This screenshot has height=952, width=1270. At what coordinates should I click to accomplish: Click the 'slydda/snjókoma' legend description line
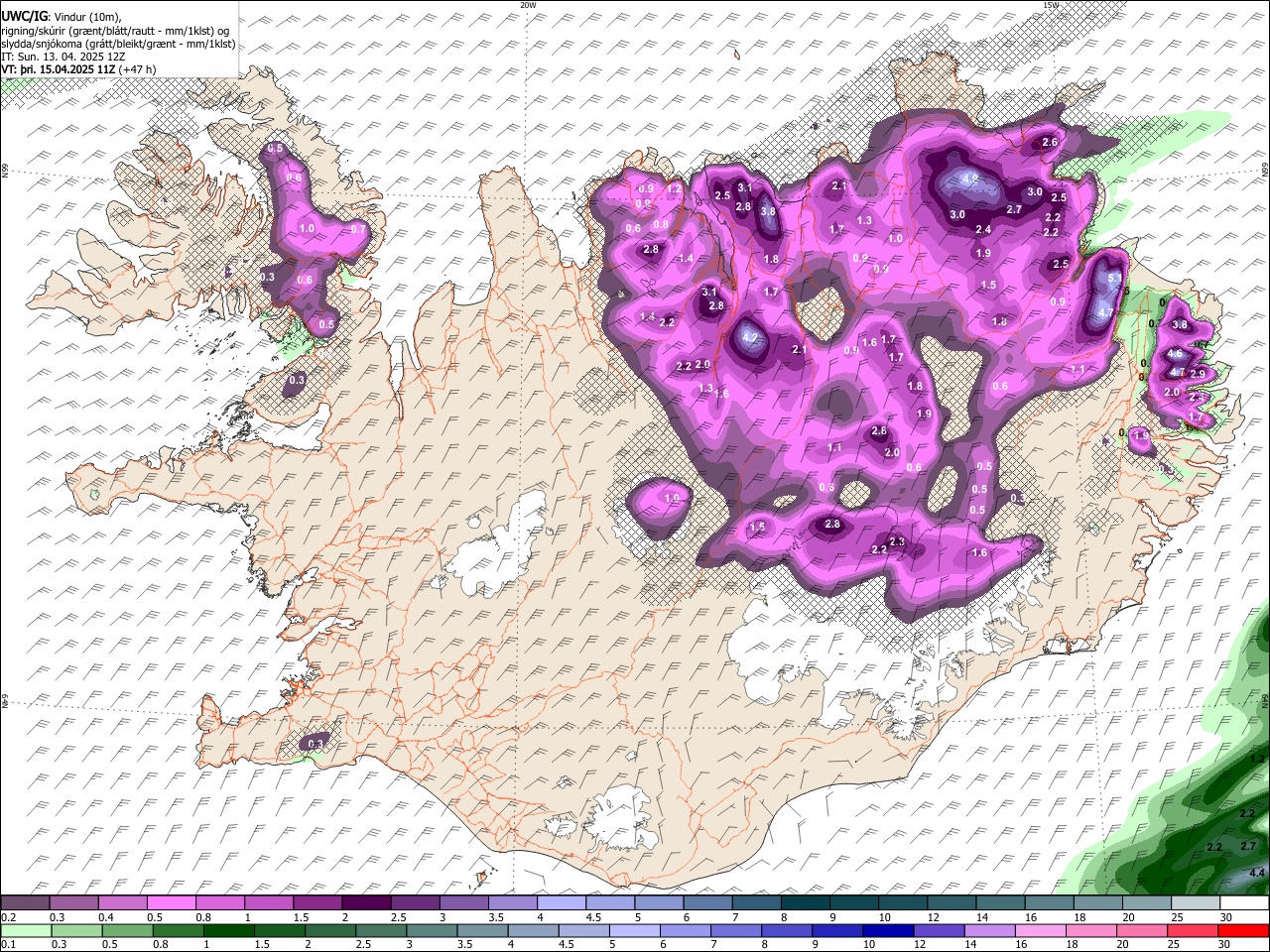[118, 44]
